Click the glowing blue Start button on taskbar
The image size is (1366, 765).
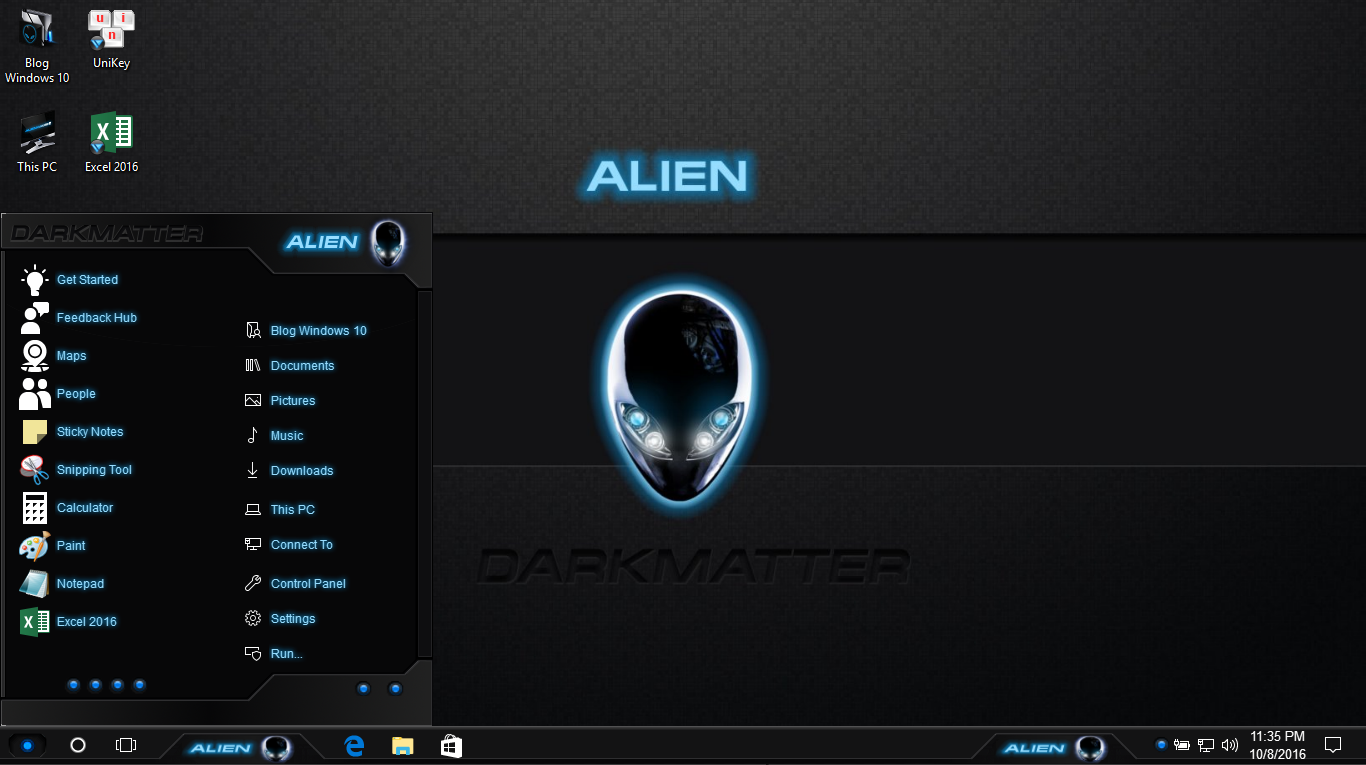click(x=27, y=745)
